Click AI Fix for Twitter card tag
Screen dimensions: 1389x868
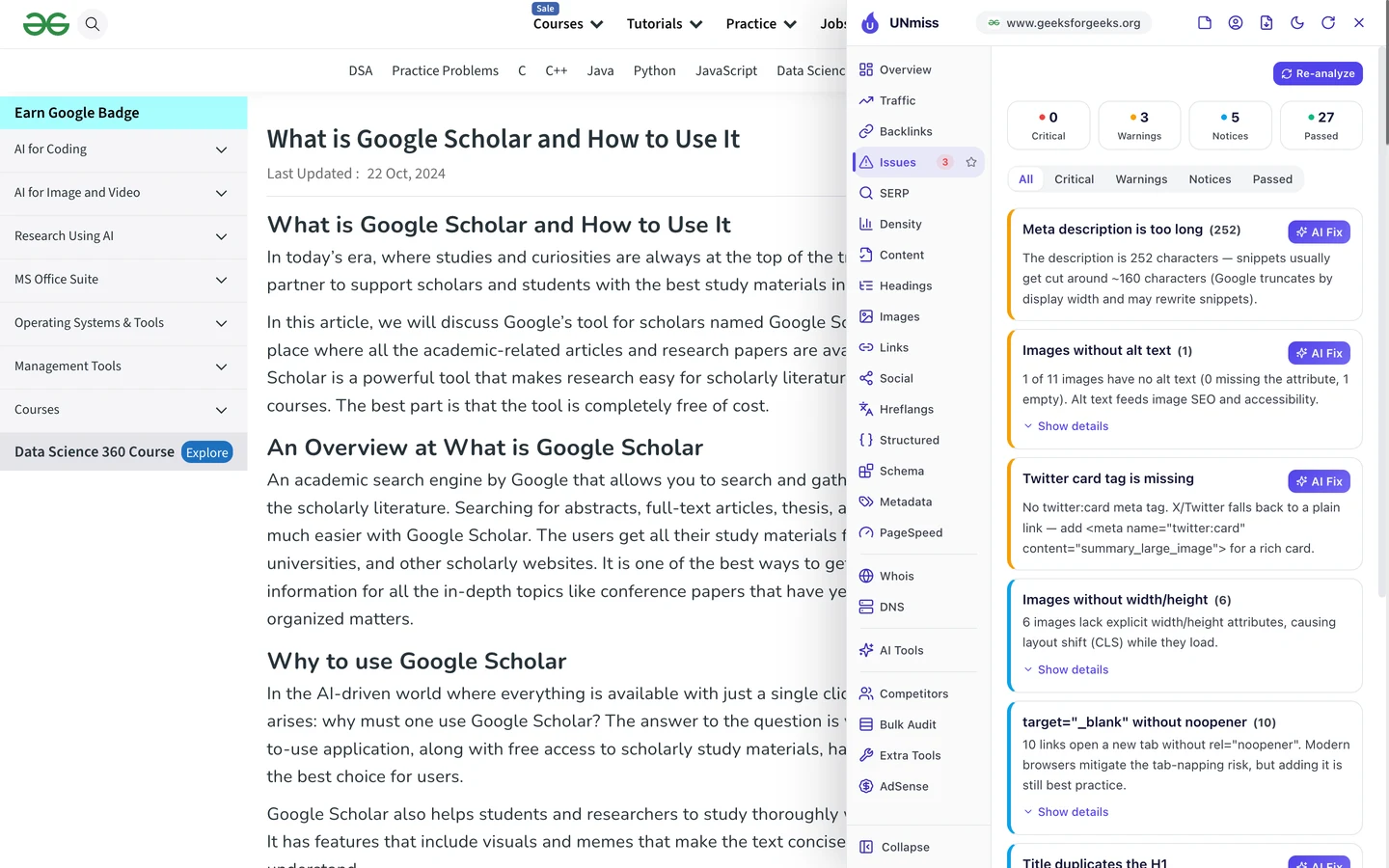[x=1319, y=481]
